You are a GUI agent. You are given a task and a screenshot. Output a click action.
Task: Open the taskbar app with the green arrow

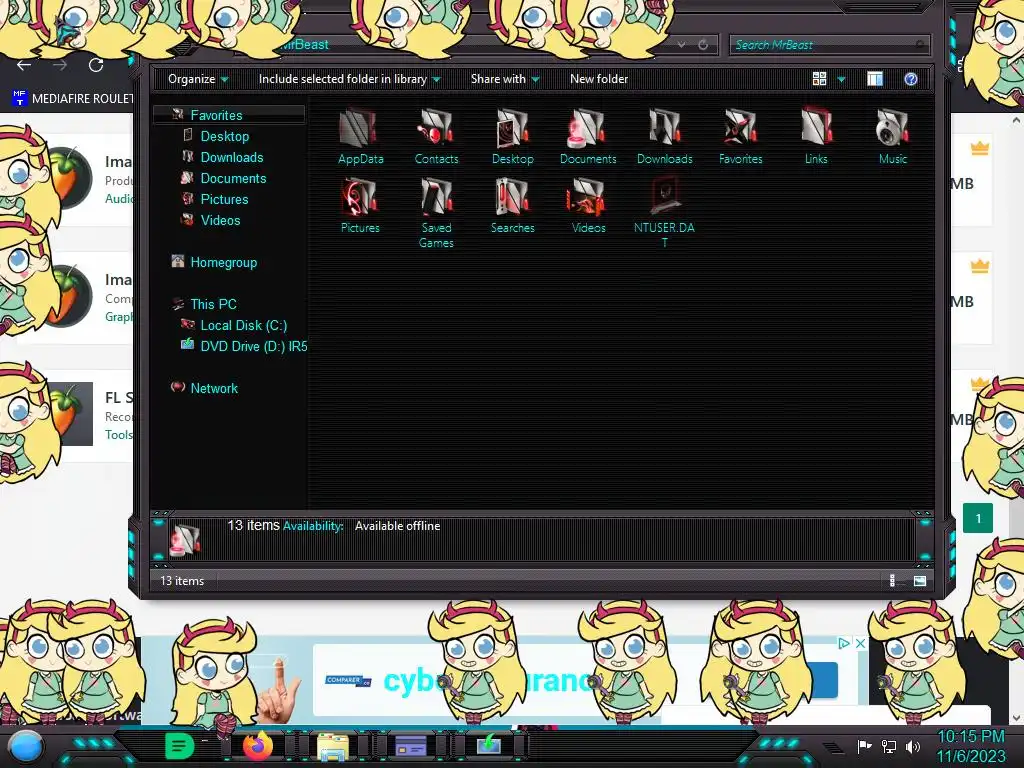[x=488, y=745]
